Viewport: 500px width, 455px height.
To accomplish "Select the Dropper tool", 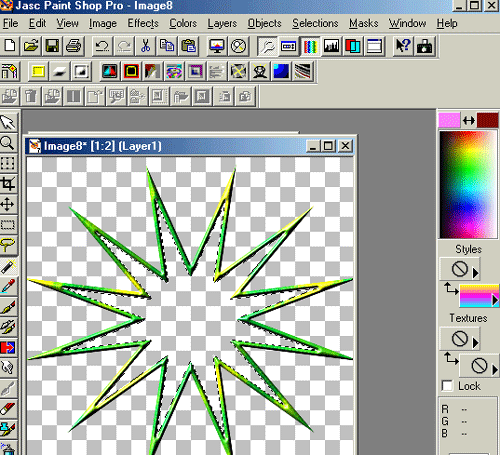I will click(x=8, y=286).
